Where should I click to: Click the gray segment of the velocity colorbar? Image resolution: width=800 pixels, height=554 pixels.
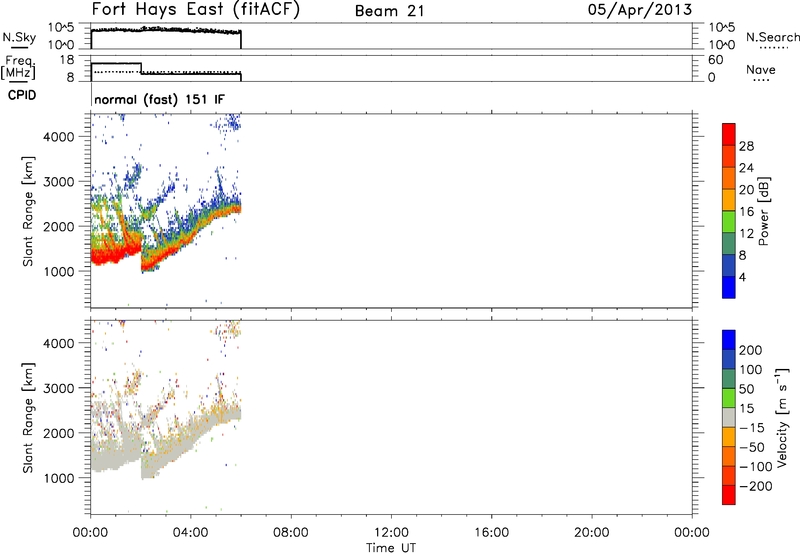(x=729, y=417)
